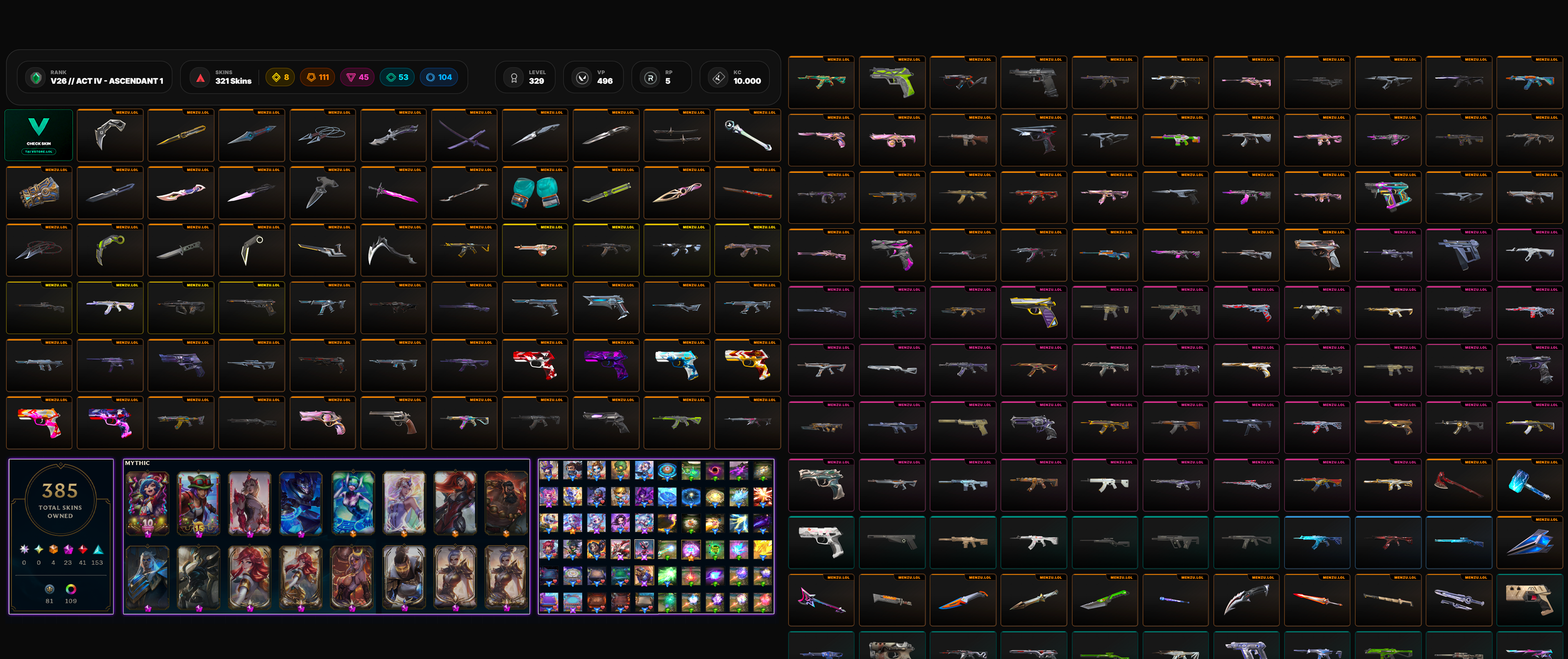Open the solid purple pistol skin
Image resolution: width=1568 pixels, height=659 pixels.
(606, 365)
